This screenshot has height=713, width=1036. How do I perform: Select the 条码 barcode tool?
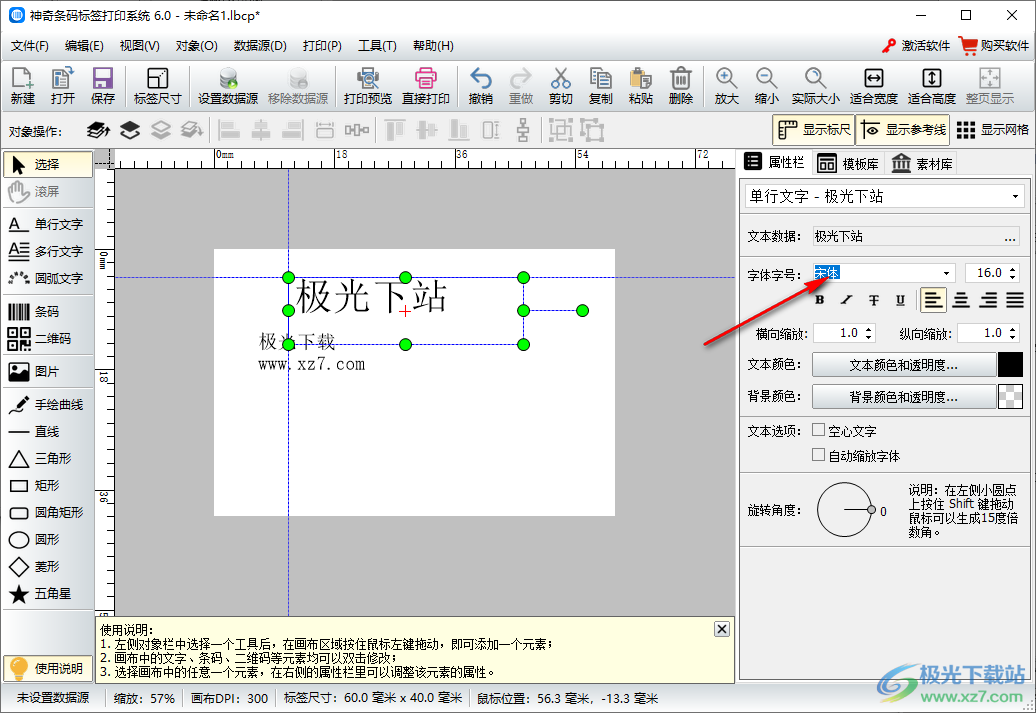(48, 311)
